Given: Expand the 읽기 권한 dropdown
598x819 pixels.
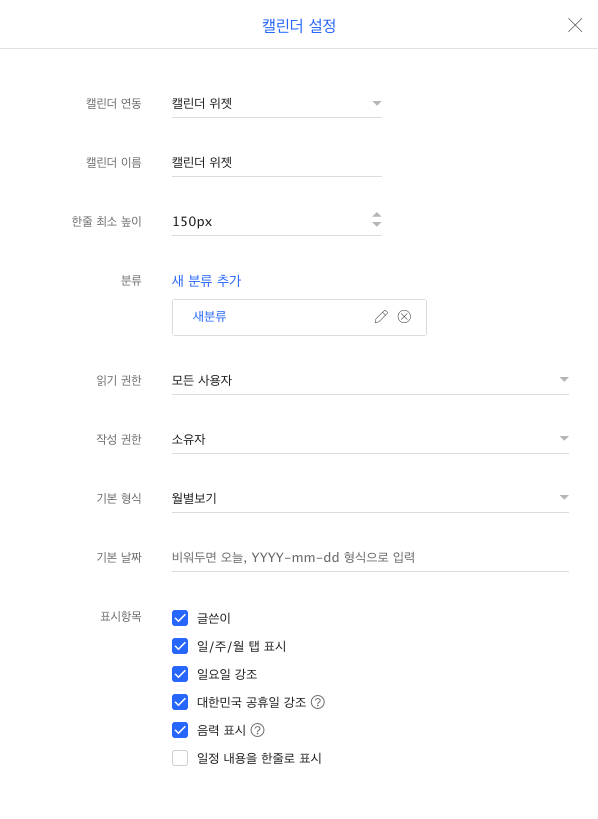Looking at the screenshot, I should coord(370,380).
